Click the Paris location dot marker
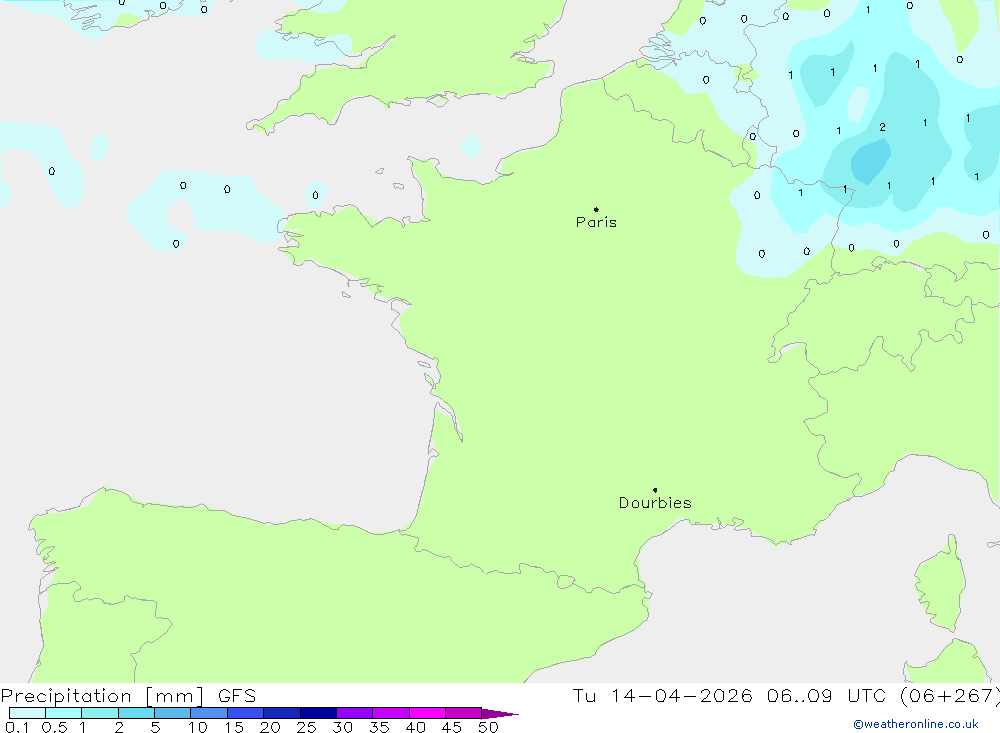This screenshot has height=733, width=1000. coord(596,209)
